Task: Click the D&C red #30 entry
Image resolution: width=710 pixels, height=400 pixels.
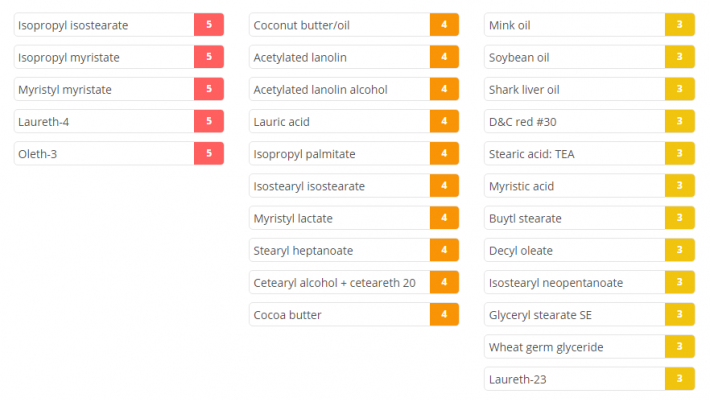Action: [522, 121]
